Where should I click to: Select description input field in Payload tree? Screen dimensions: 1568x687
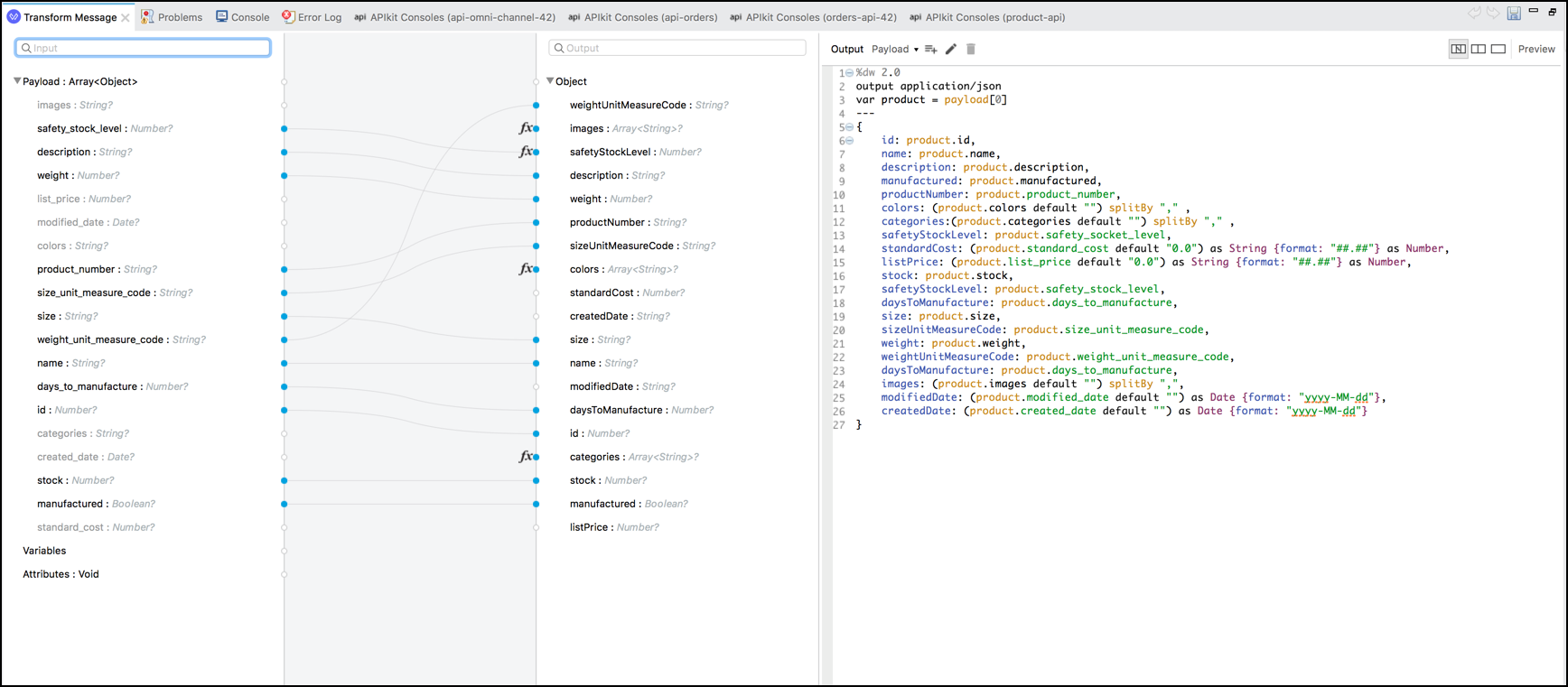pos(85,152)
